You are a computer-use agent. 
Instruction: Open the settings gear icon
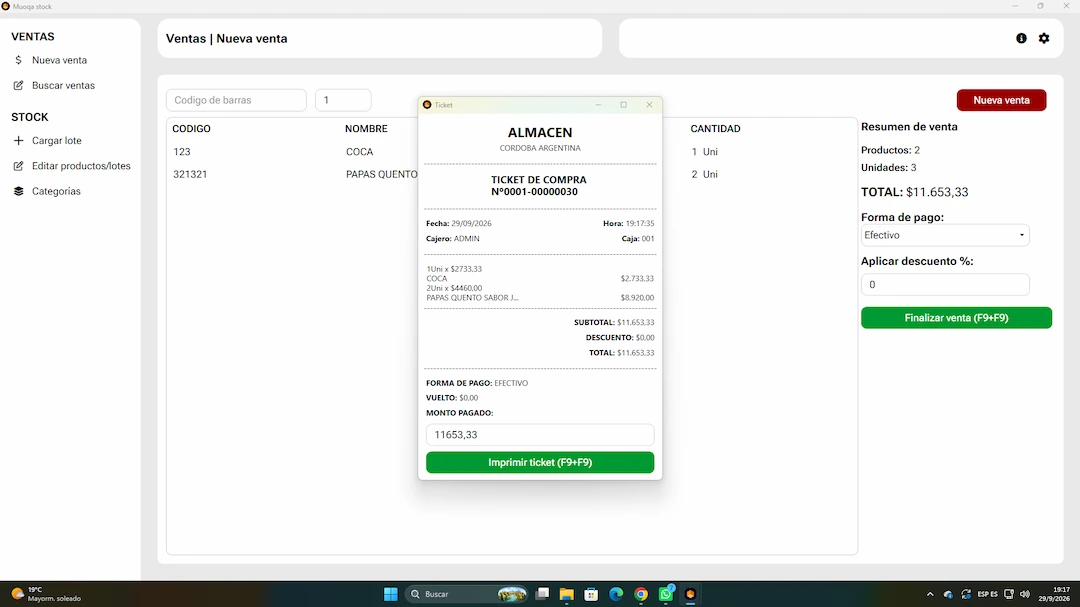(1044, 39)
